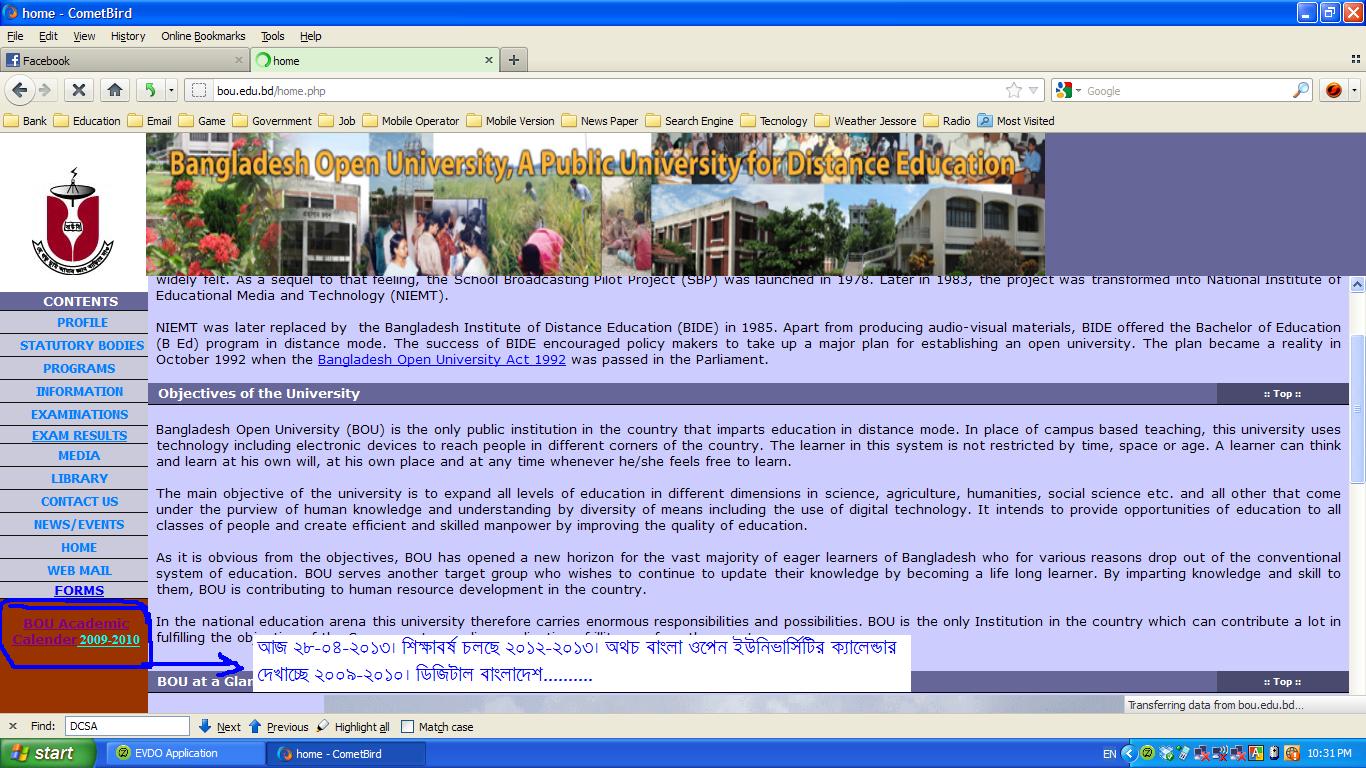Open the address bar history dropdown arrow
The width and height of the screenshot is (1366, 768).
tap(1034, 90)
